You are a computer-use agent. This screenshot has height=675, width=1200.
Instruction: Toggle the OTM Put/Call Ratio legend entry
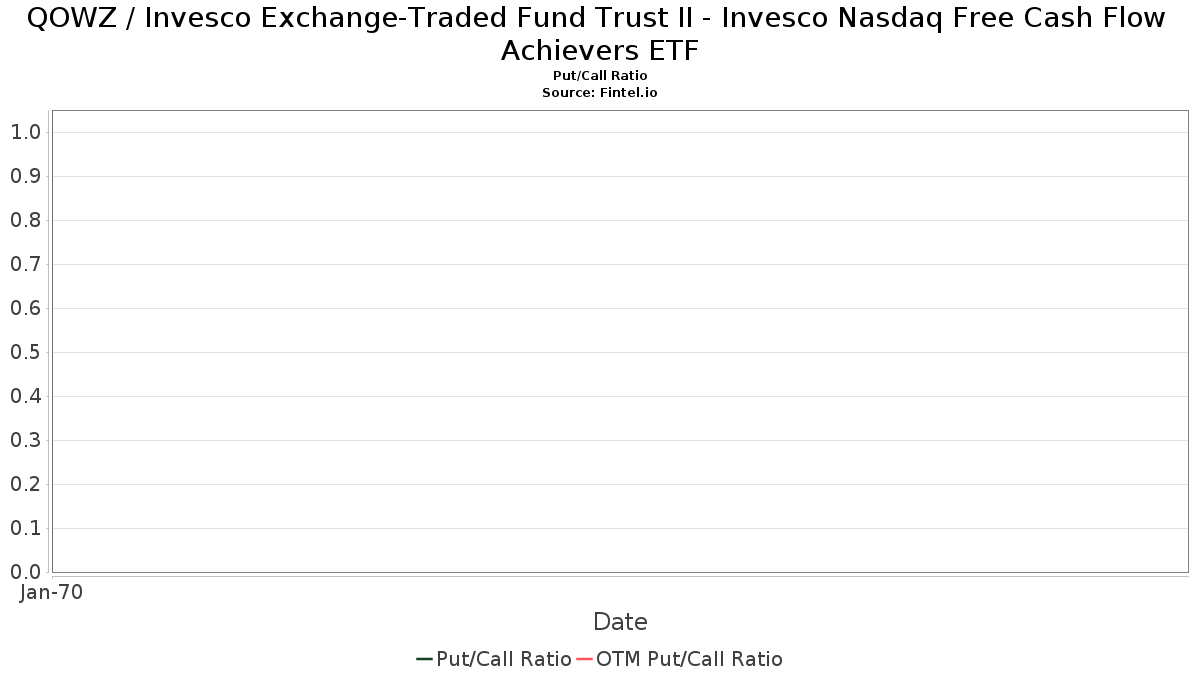(x=689, y=659)
